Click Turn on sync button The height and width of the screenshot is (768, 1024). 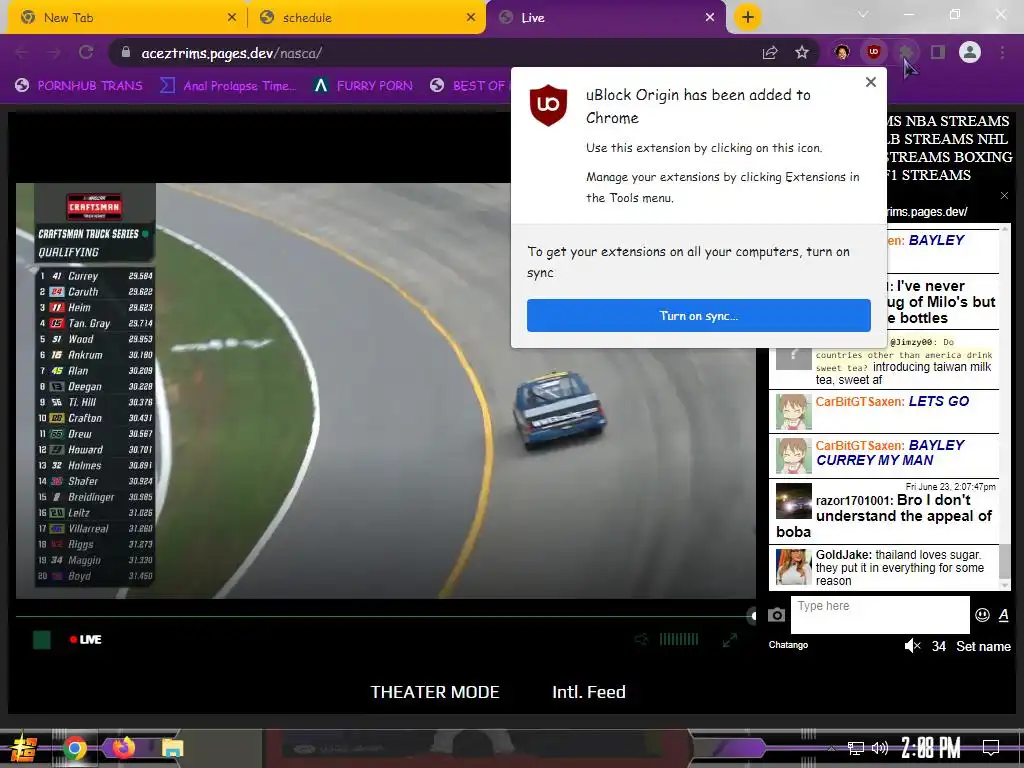[699, 315]
